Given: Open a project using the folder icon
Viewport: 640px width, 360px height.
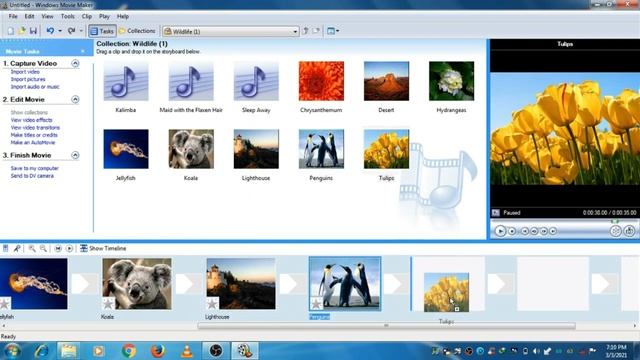Looking at the screenshot, I should pyautogui.click(x=22, y=31).
